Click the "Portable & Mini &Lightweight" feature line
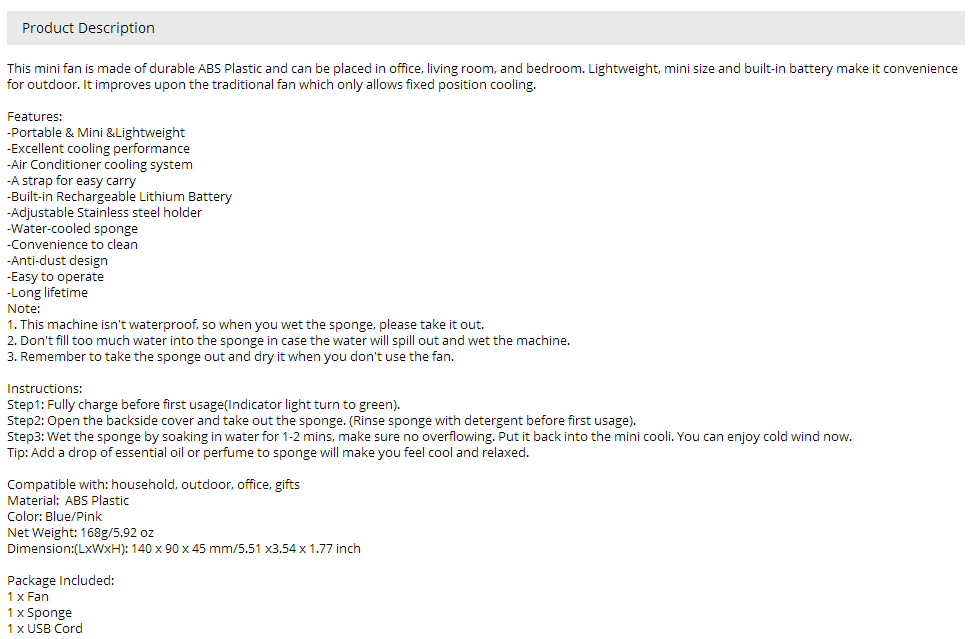974x639 pixels. point(96,133)
